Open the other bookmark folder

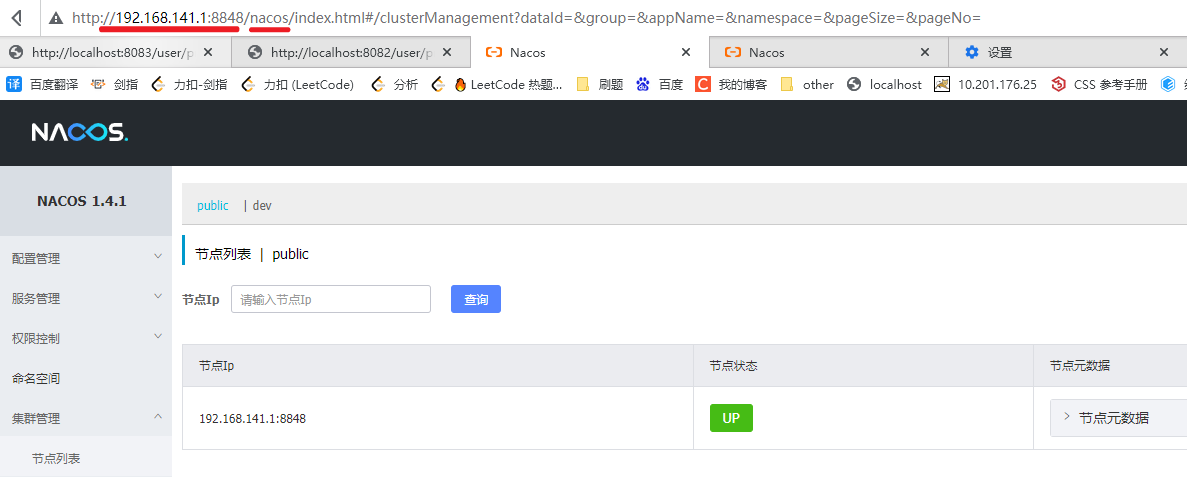(x=807, y=84)
